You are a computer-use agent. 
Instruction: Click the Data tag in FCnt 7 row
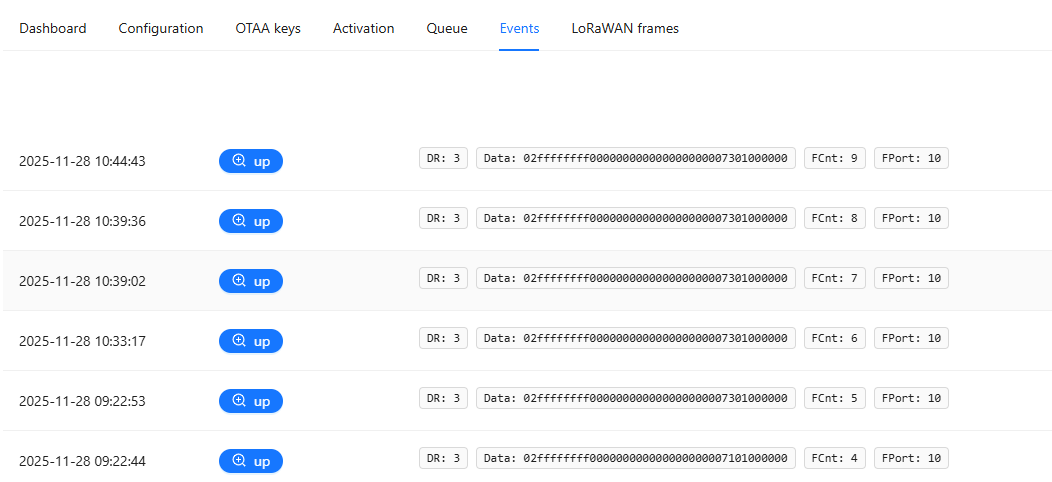635,278
